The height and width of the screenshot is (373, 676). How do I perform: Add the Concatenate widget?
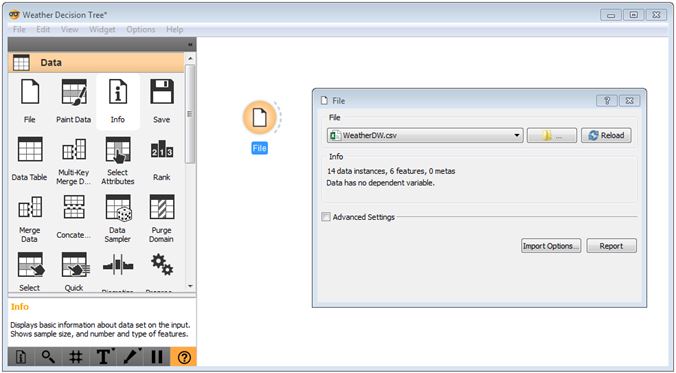point(74,217)
